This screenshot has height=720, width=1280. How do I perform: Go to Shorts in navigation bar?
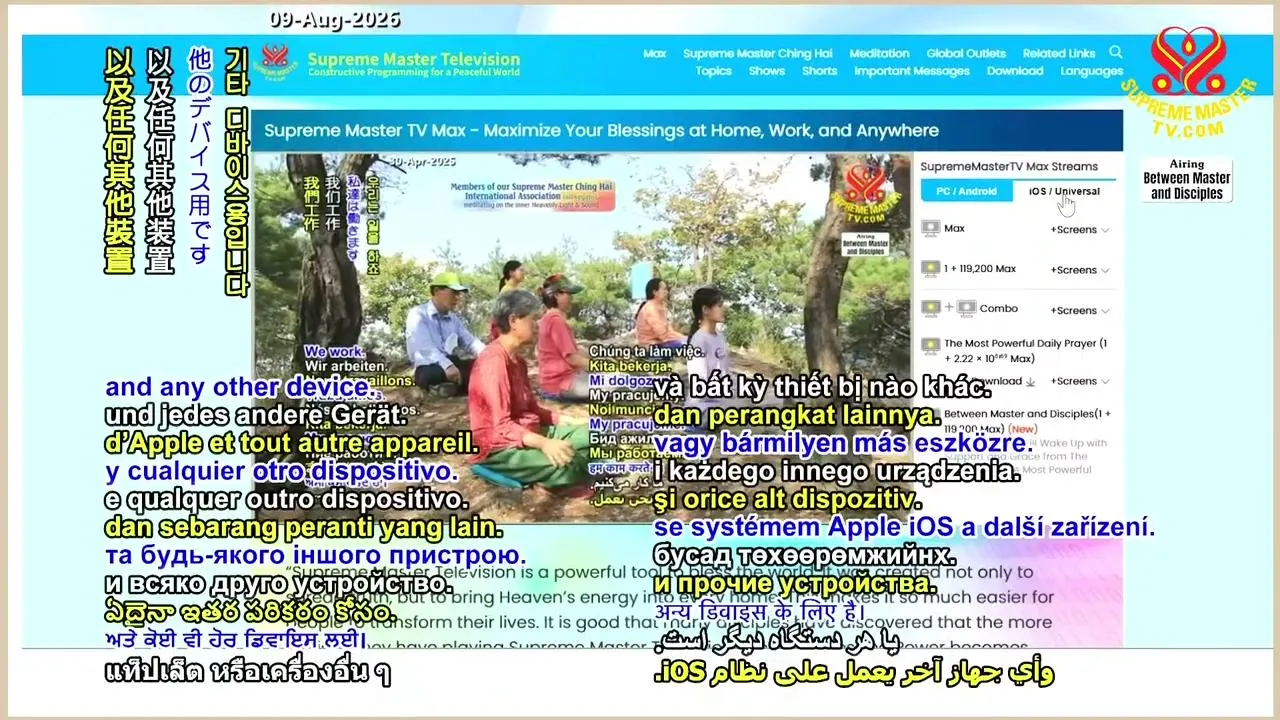tap(820, 71)
